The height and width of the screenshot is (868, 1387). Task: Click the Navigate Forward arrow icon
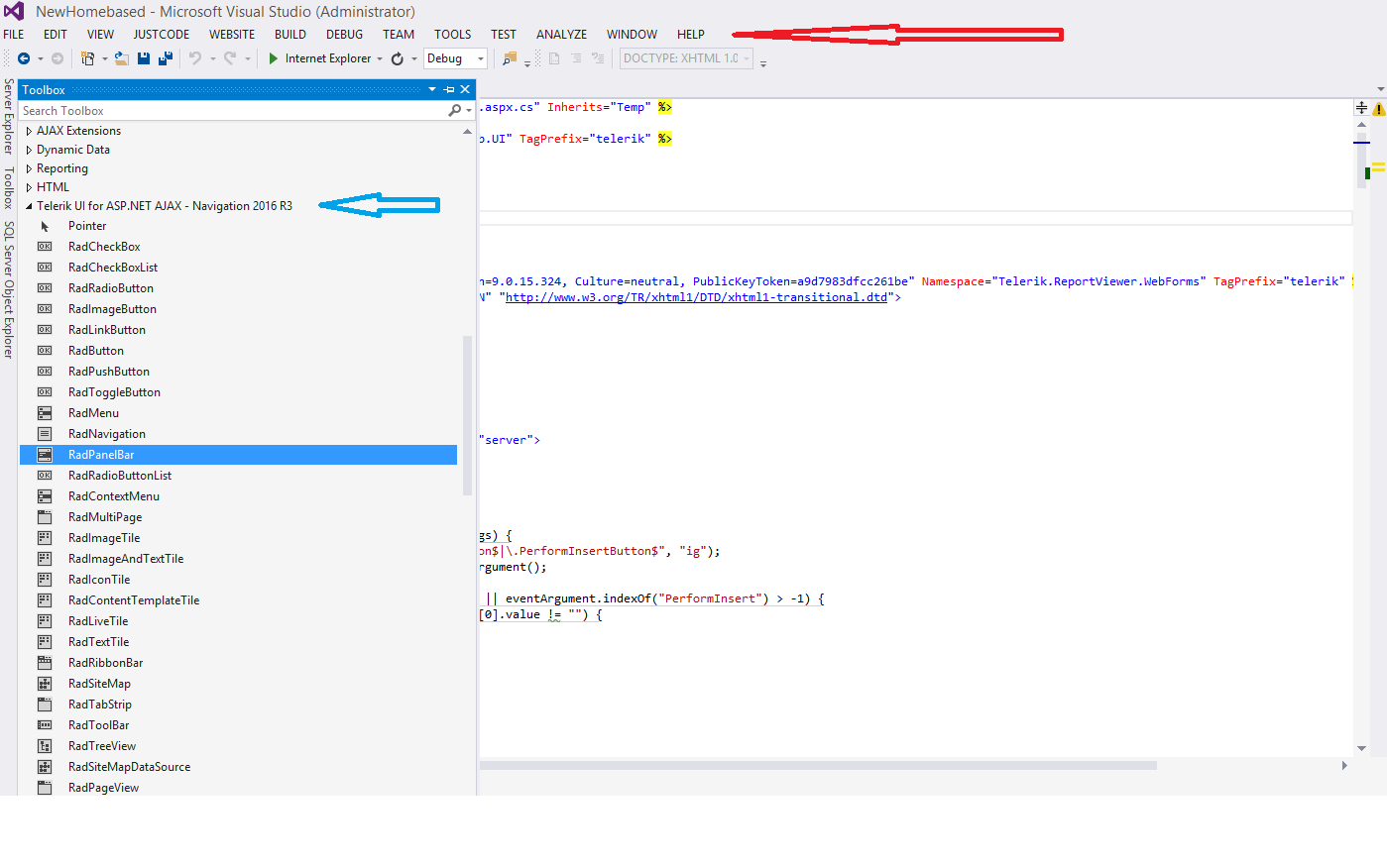(x=58, y=58)
